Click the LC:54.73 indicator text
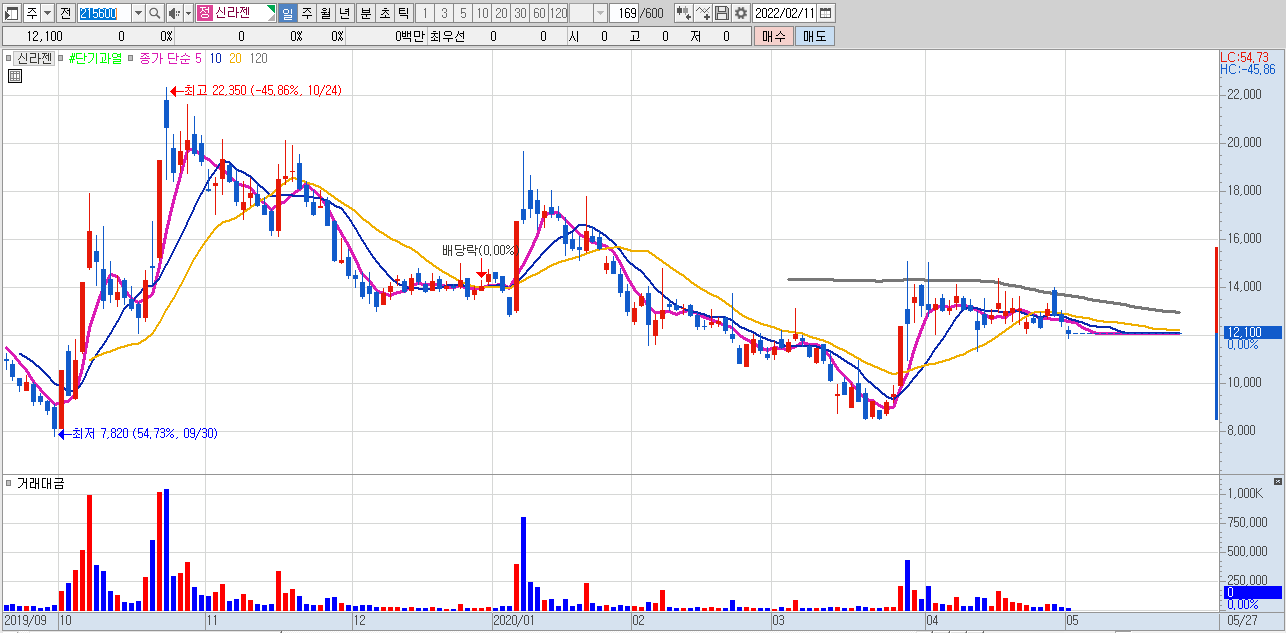1286x633 pixels. click(1245, 57)
